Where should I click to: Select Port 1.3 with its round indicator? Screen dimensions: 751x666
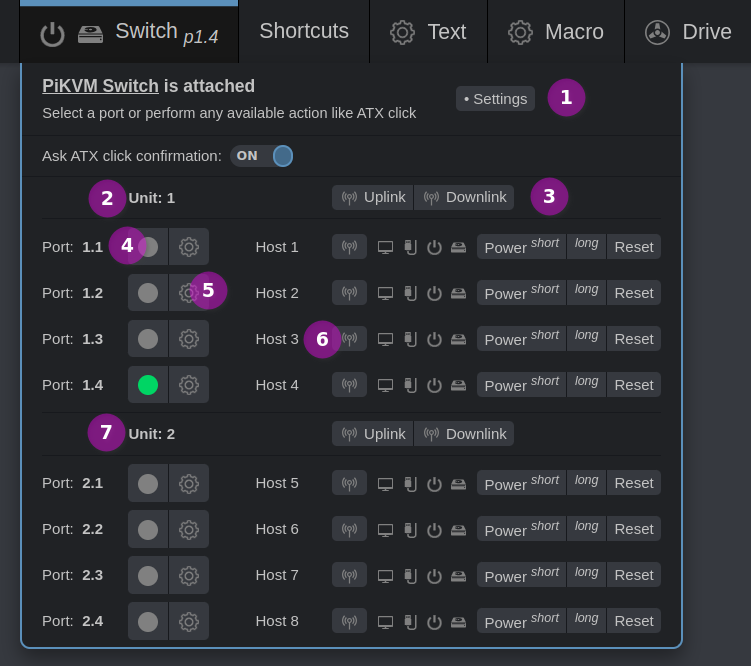click(x=148, y=339)
